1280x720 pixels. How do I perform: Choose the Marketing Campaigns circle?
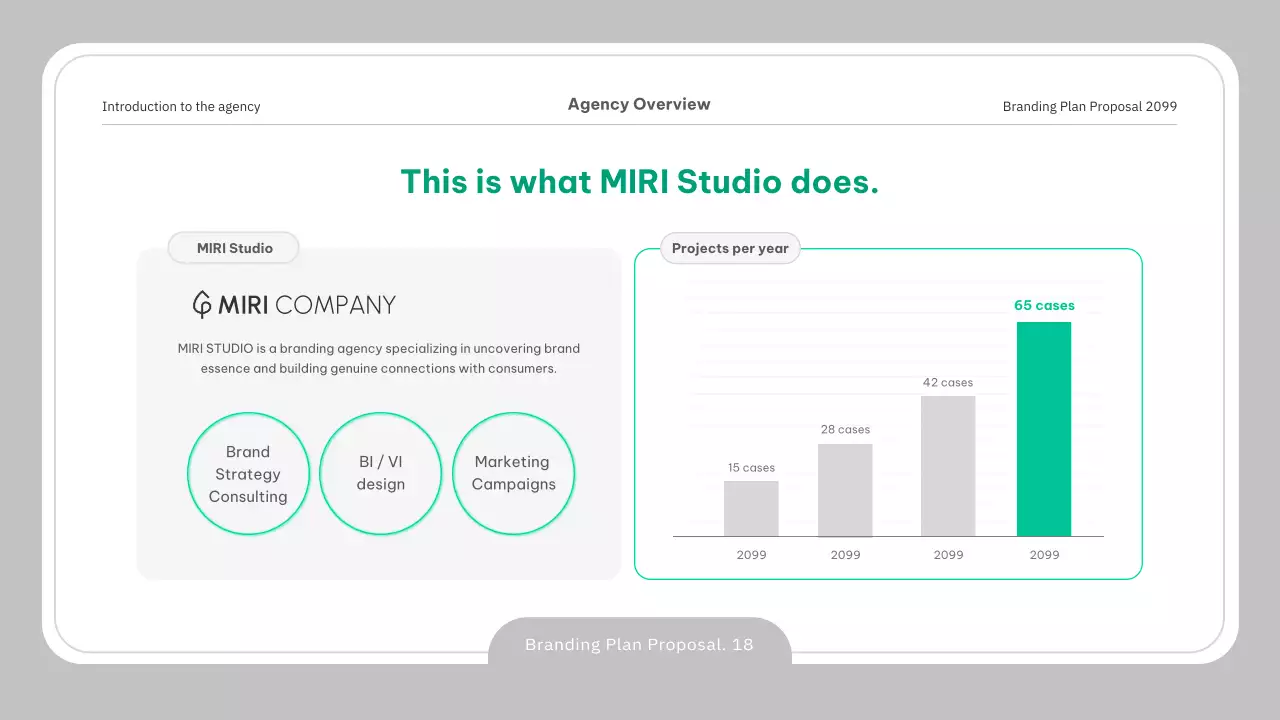[513, 474]
